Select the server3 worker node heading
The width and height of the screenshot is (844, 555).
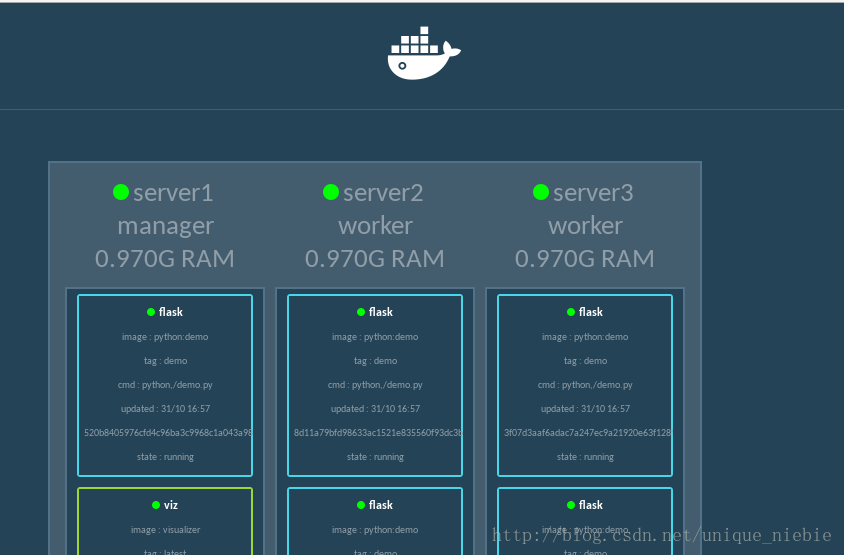tap(585, 225)
